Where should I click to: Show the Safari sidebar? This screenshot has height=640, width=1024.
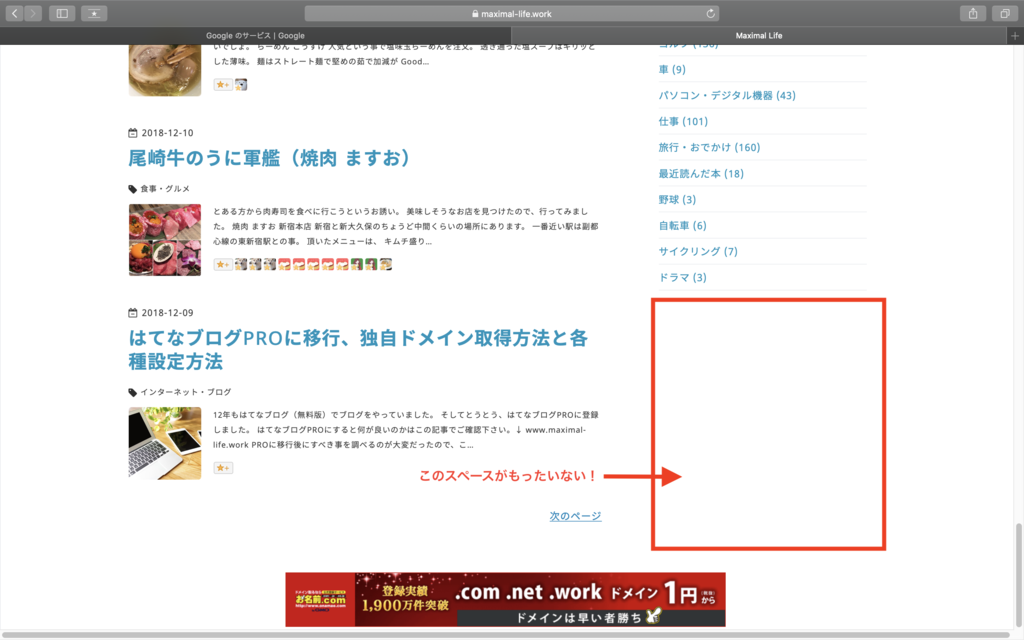pyautogui.click(x=62, y=13)
